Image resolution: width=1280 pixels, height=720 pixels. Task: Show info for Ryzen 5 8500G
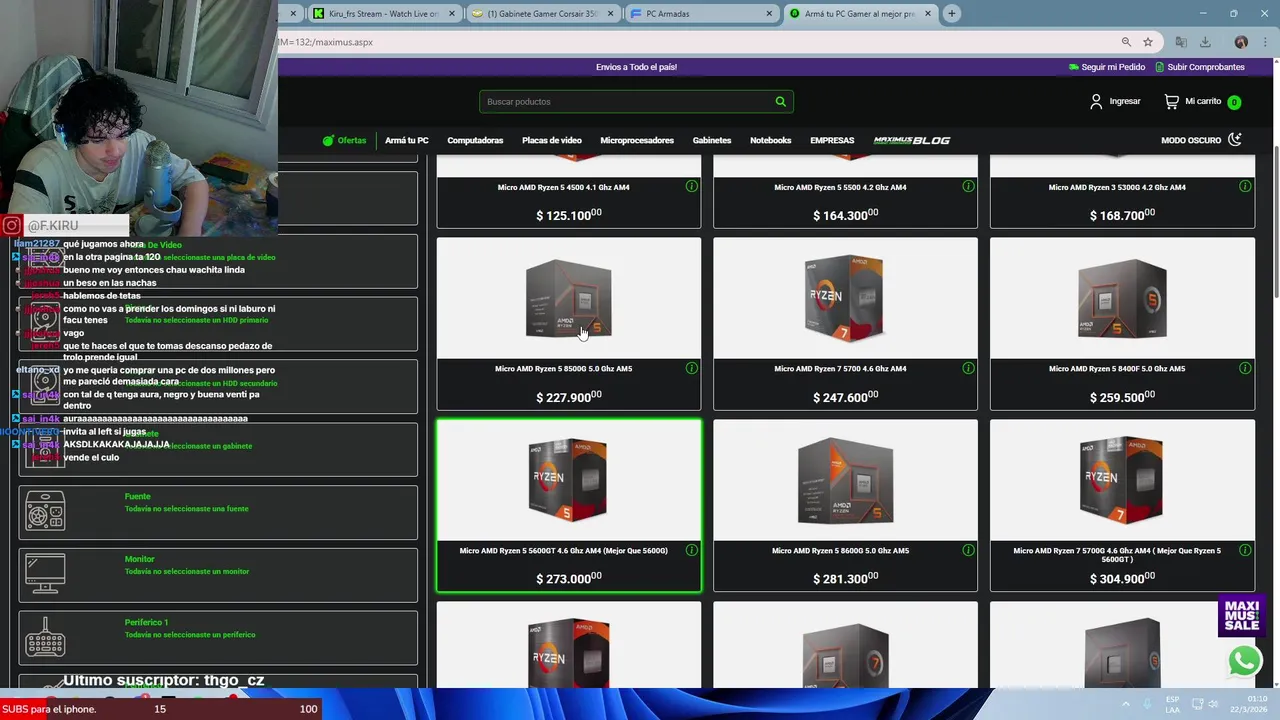tap(691, 368)
